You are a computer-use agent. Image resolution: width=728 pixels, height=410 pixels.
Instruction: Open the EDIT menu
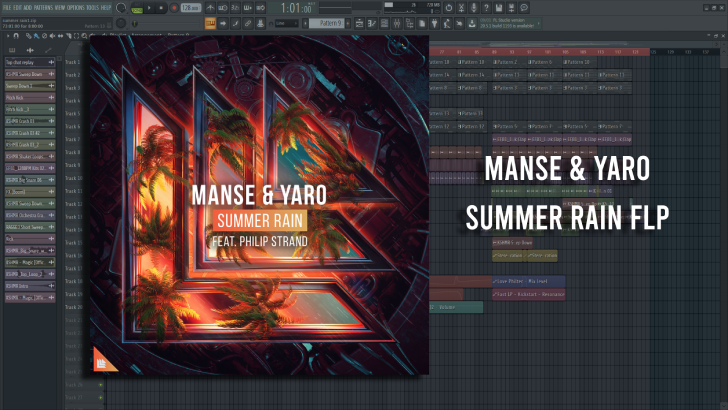[18, 8]
